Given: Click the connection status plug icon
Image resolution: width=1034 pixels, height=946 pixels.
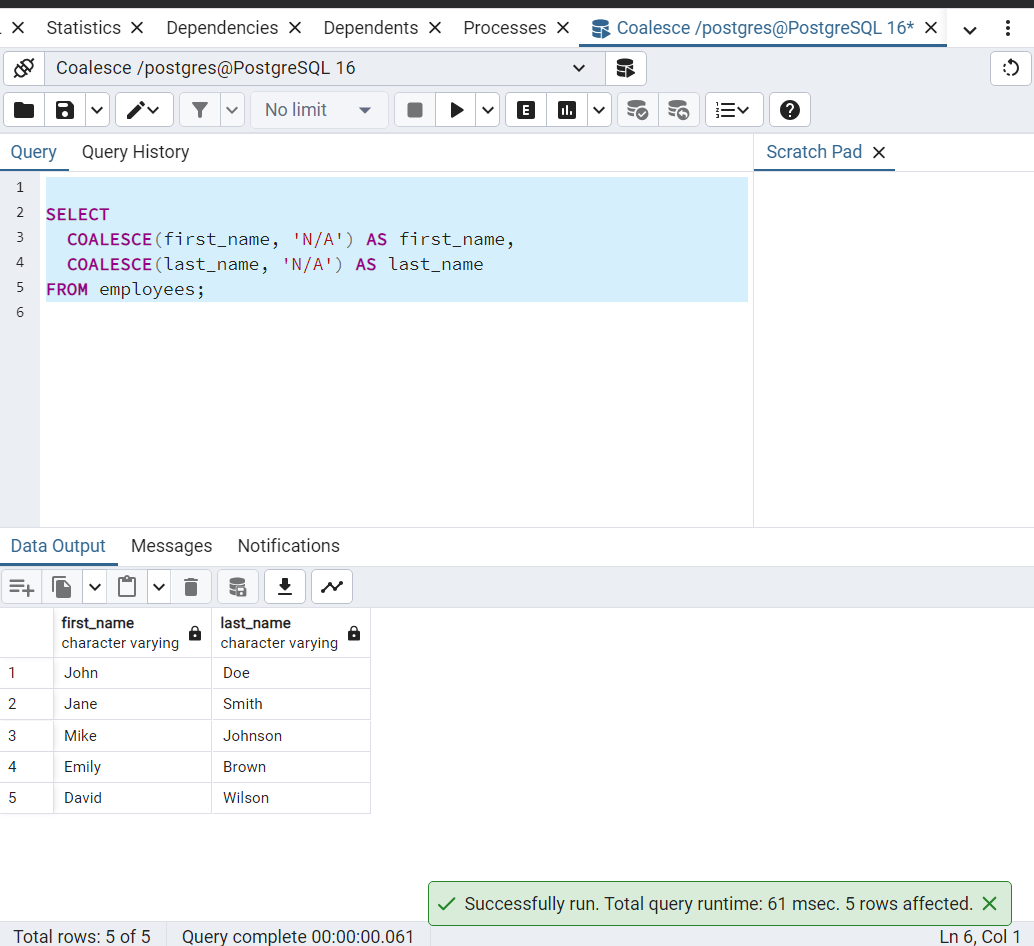Looking at the screenshot, I should click(x=24, y=68).
